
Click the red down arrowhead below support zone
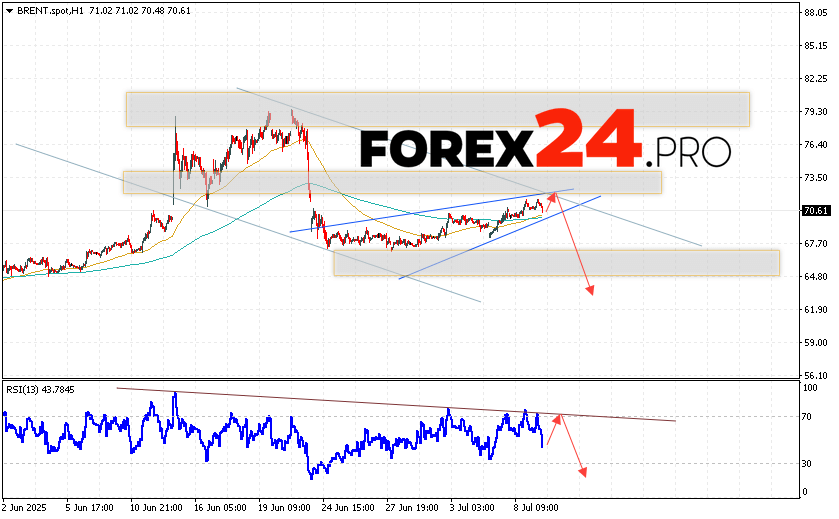click(590, 290)
